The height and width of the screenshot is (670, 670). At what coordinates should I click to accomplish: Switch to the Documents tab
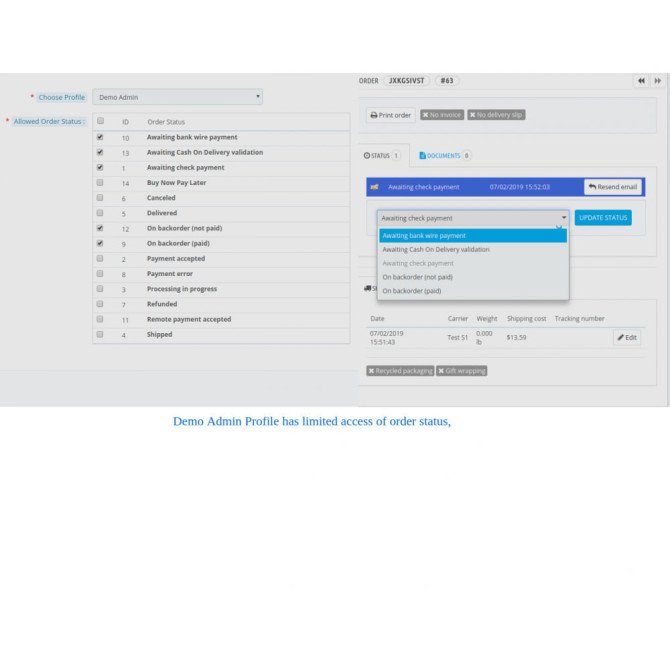pos(444,156)
